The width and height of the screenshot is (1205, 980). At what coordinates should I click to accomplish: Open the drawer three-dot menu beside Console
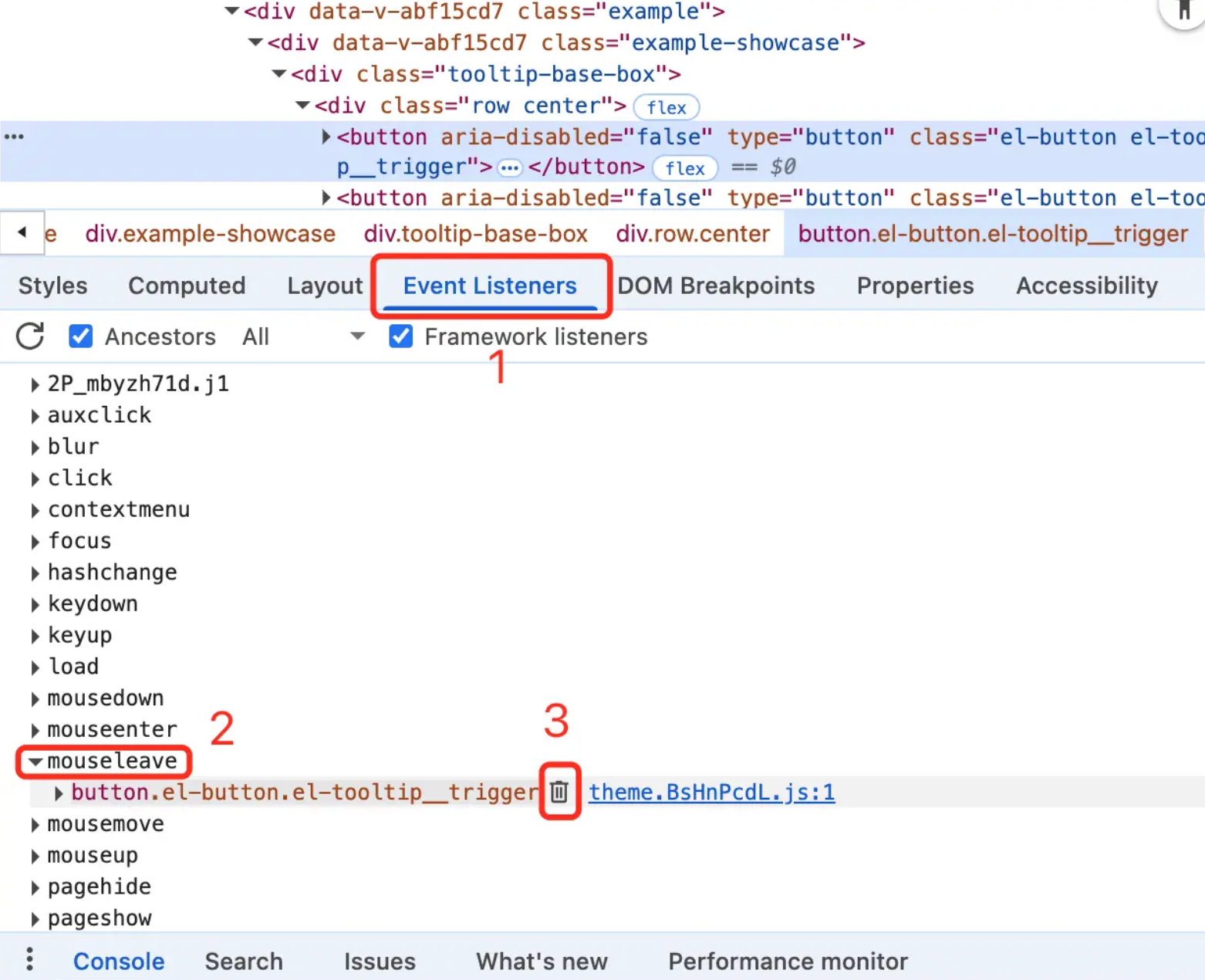(29, 959)
